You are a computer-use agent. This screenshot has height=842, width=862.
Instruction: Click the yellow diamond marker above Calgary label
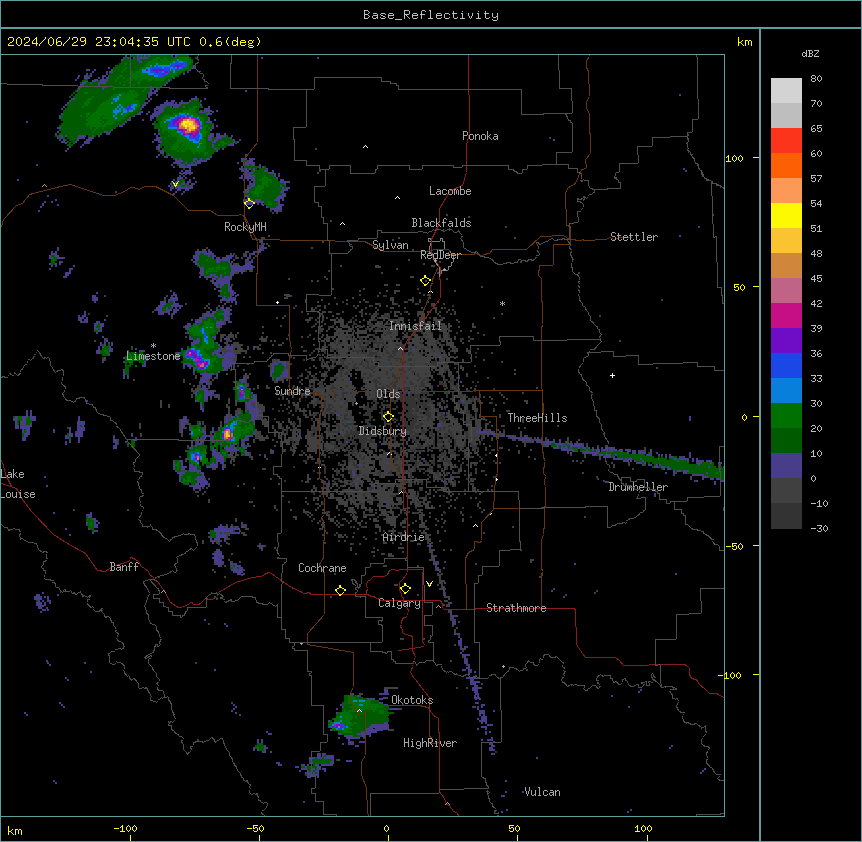coord(405,589)
